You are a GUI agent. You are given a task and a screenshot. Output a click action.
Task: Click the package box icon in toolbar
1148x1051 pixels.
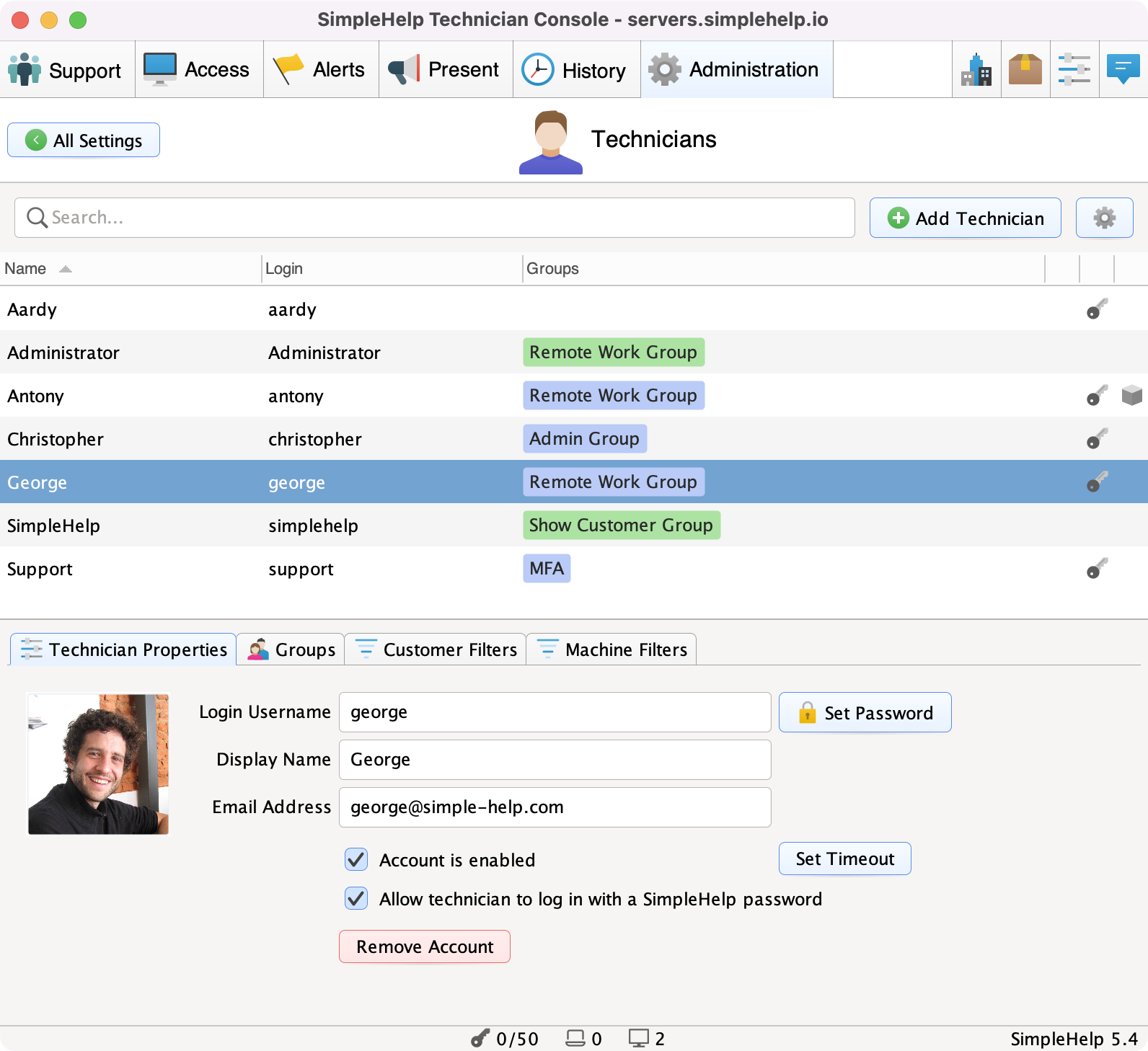1025,70
